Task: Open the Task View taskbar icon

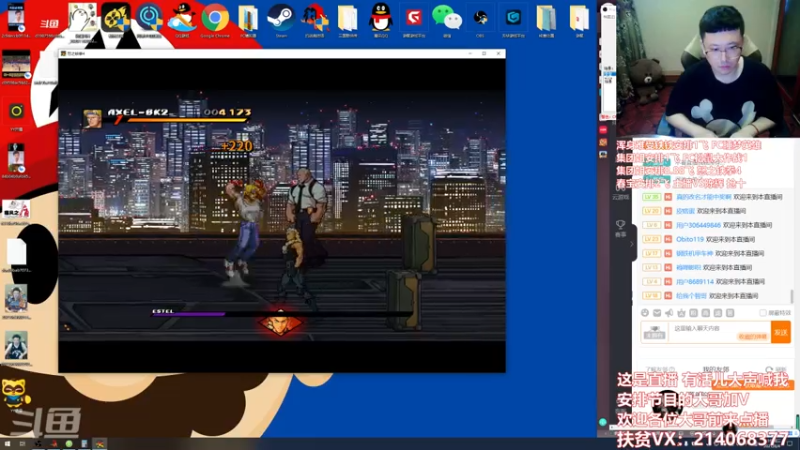Action: (x=22, y=444)
